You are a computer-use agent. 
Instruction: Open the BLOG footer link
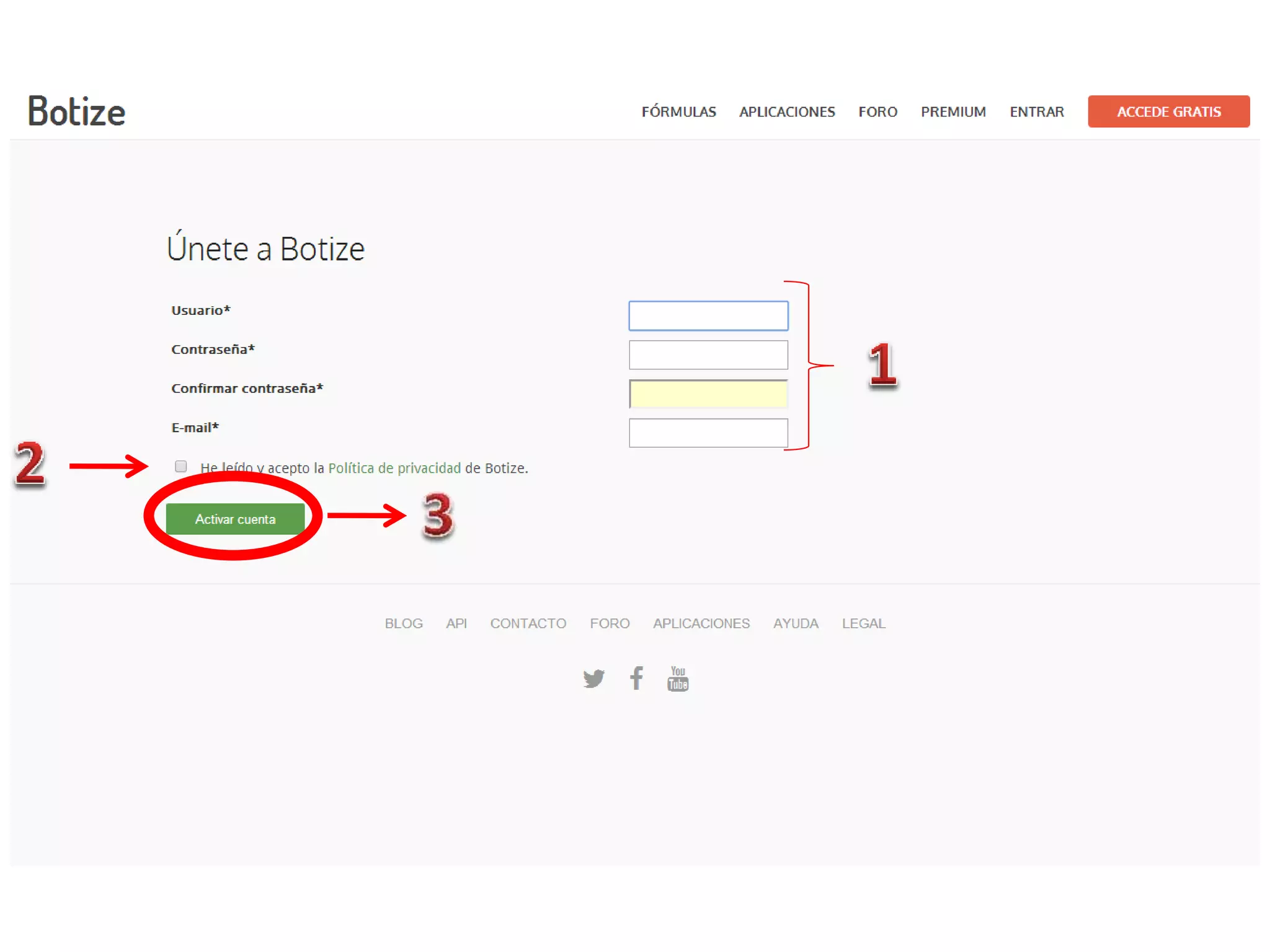coord(404,624)
